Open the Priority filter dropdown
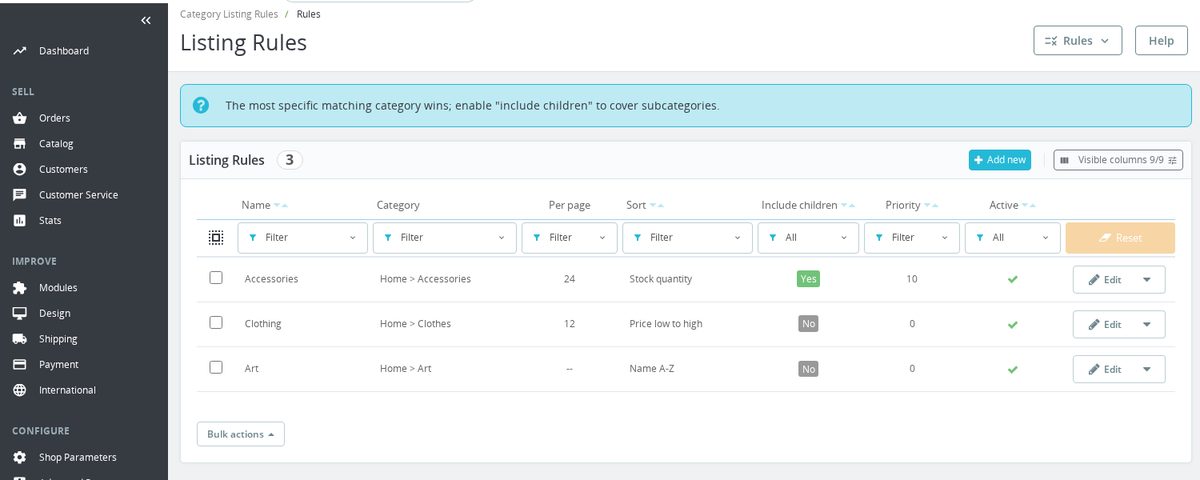 (912, 238)
